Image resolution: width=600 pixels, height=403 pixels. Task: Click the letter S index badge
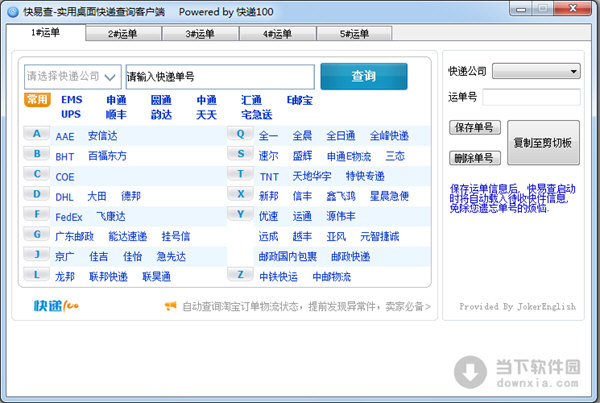click(x=240, y=153)
